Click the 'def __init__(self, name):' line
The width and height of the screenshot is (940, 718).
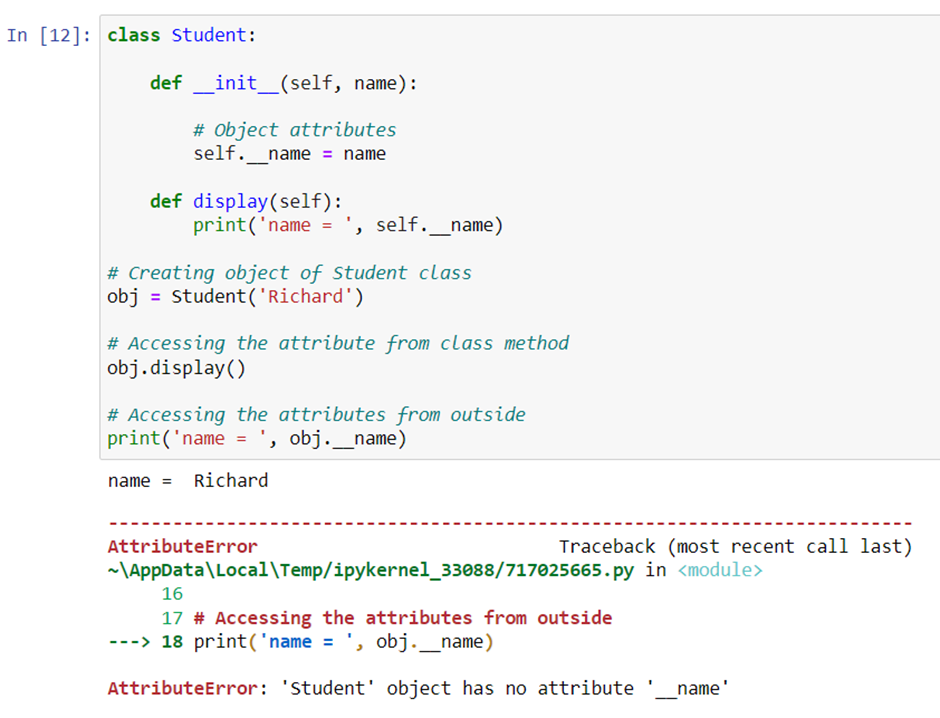click(284, 83)
